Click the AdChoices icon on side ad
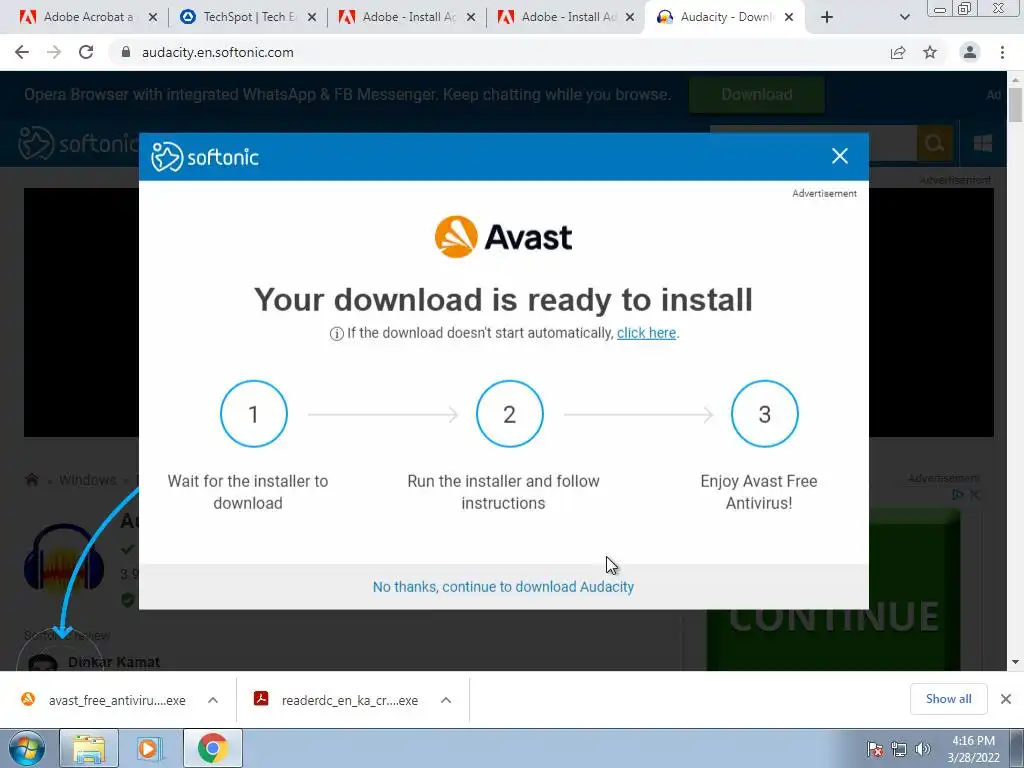This screenshot has width=1024, height=768. pos(957,495)
